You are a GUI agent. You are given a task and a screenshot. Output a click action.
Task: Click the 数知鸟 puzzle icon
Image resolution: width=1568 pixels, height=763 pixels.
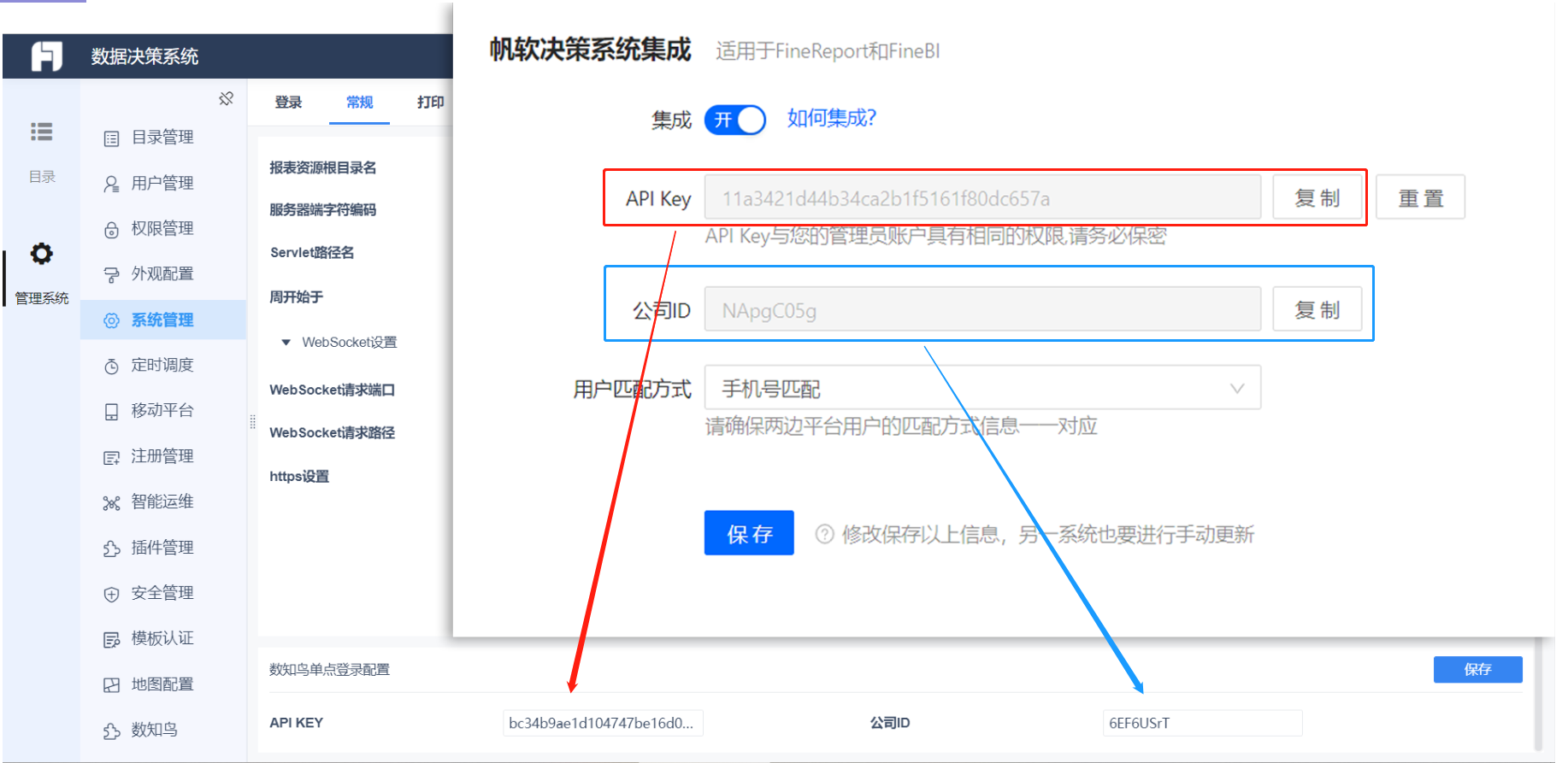(111, 731)
